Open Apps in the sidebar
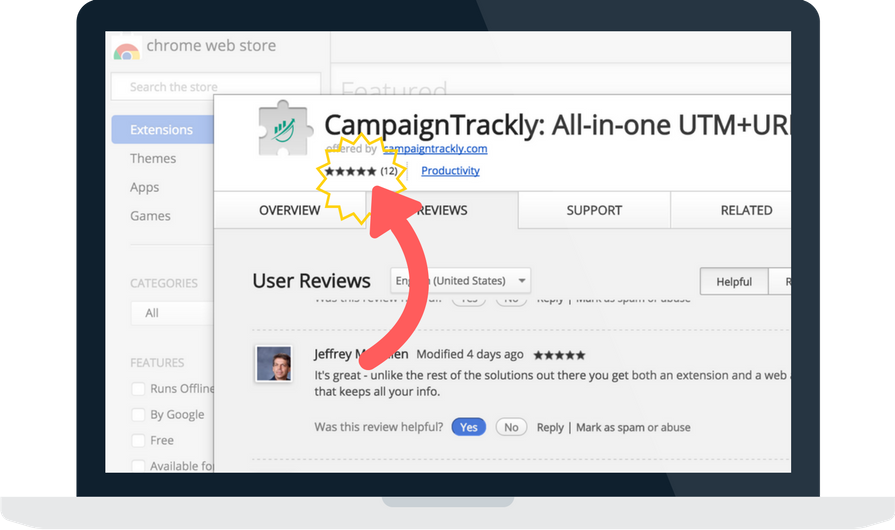This screenshot has height=530, width=895. click(144, 187)
